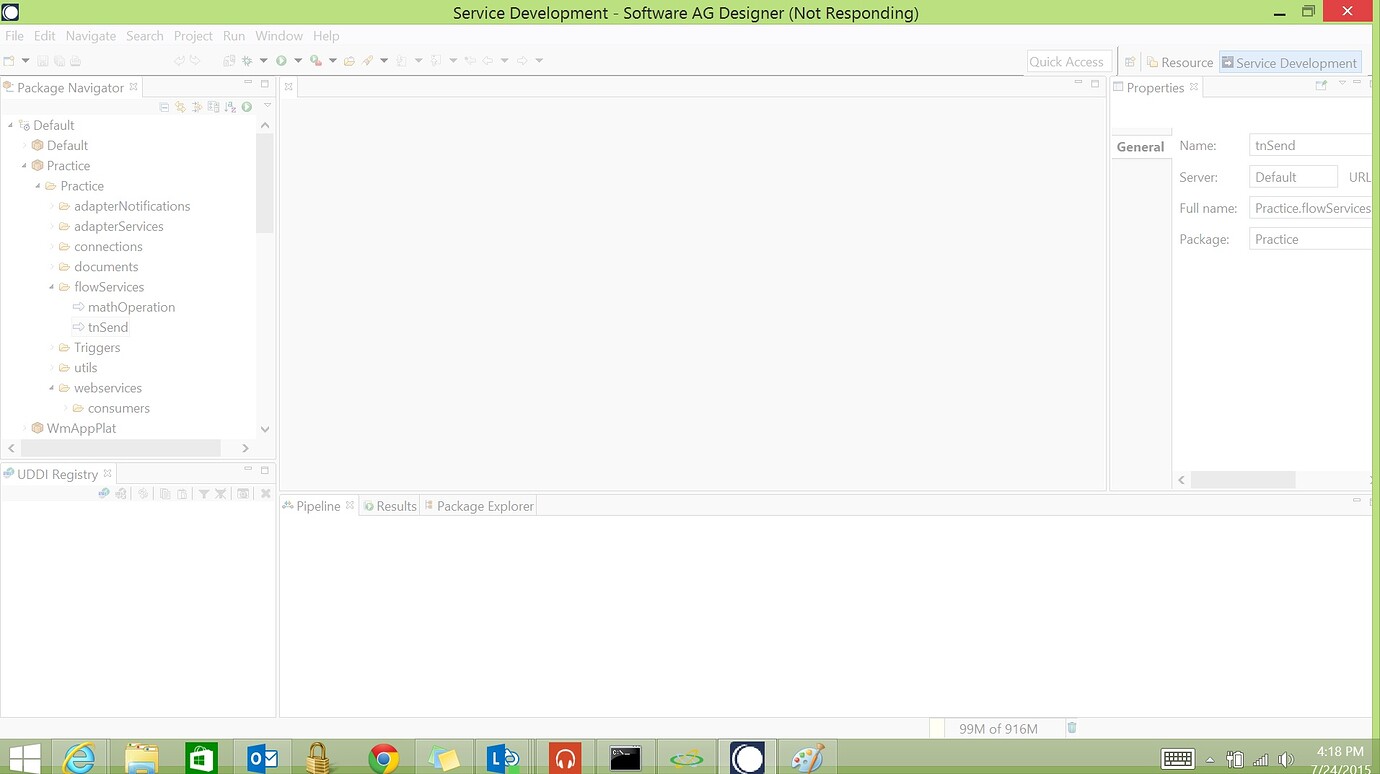
Task: Open Package Navigator view menu triangle
Action: [267, 105]
